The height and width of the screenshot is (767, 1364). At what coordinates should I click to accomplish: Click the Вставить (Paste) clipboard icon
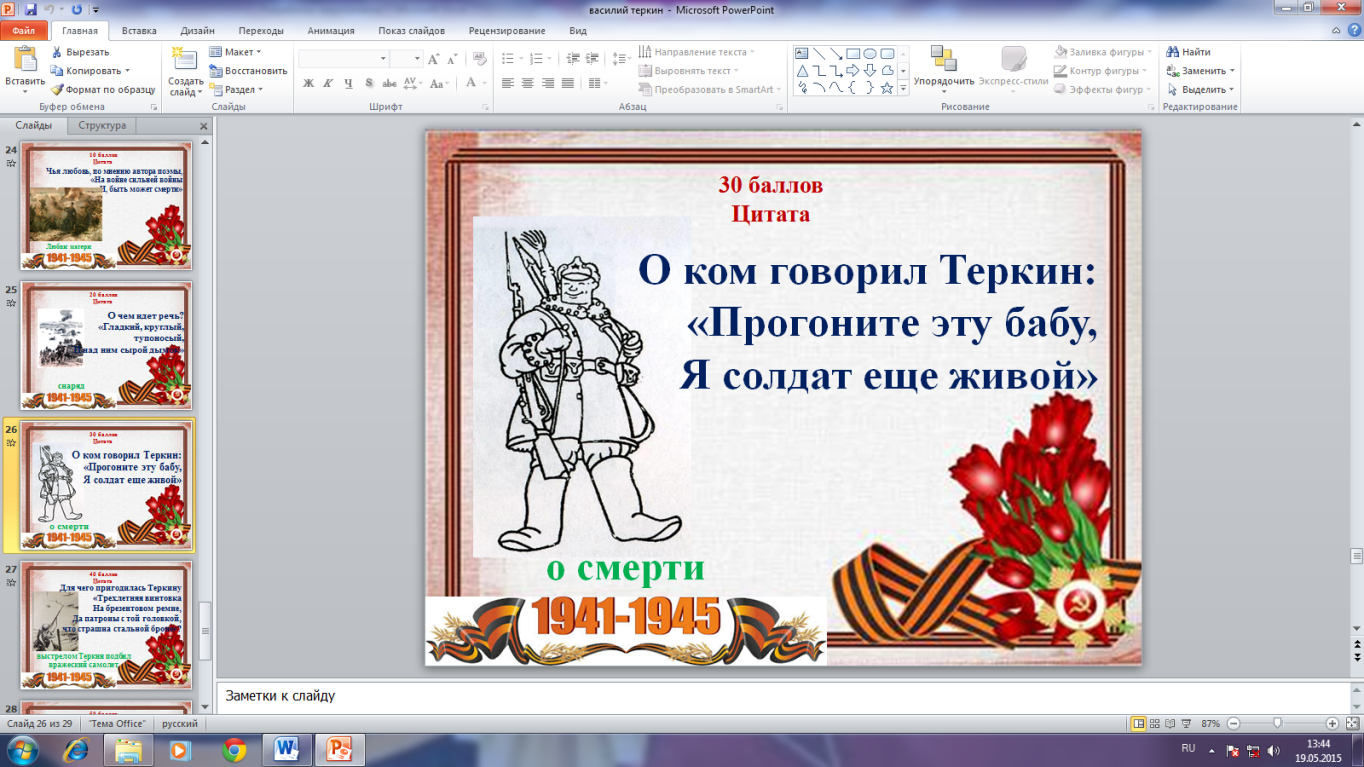[x=24, y=58]
